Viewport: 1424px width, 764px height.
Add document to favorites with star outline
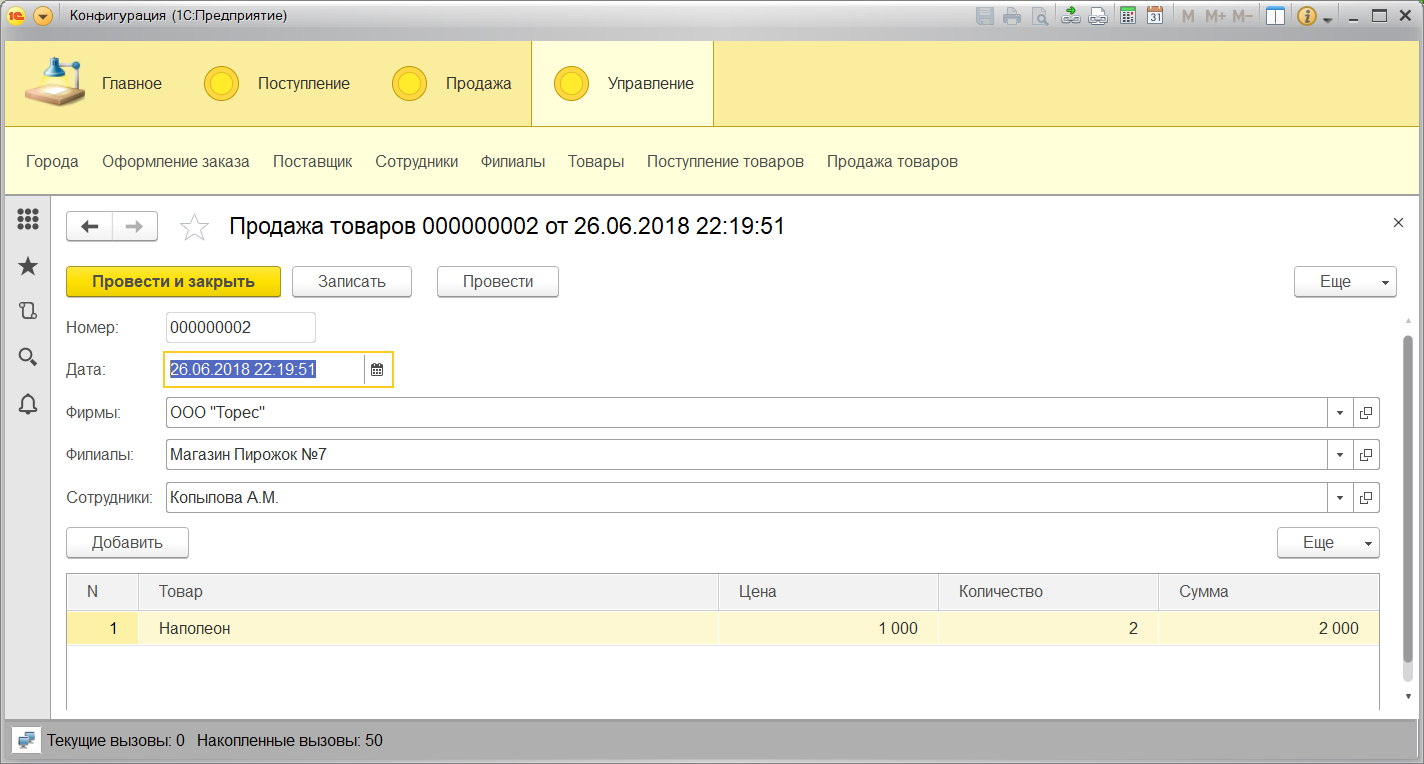[x=194, y=228]
